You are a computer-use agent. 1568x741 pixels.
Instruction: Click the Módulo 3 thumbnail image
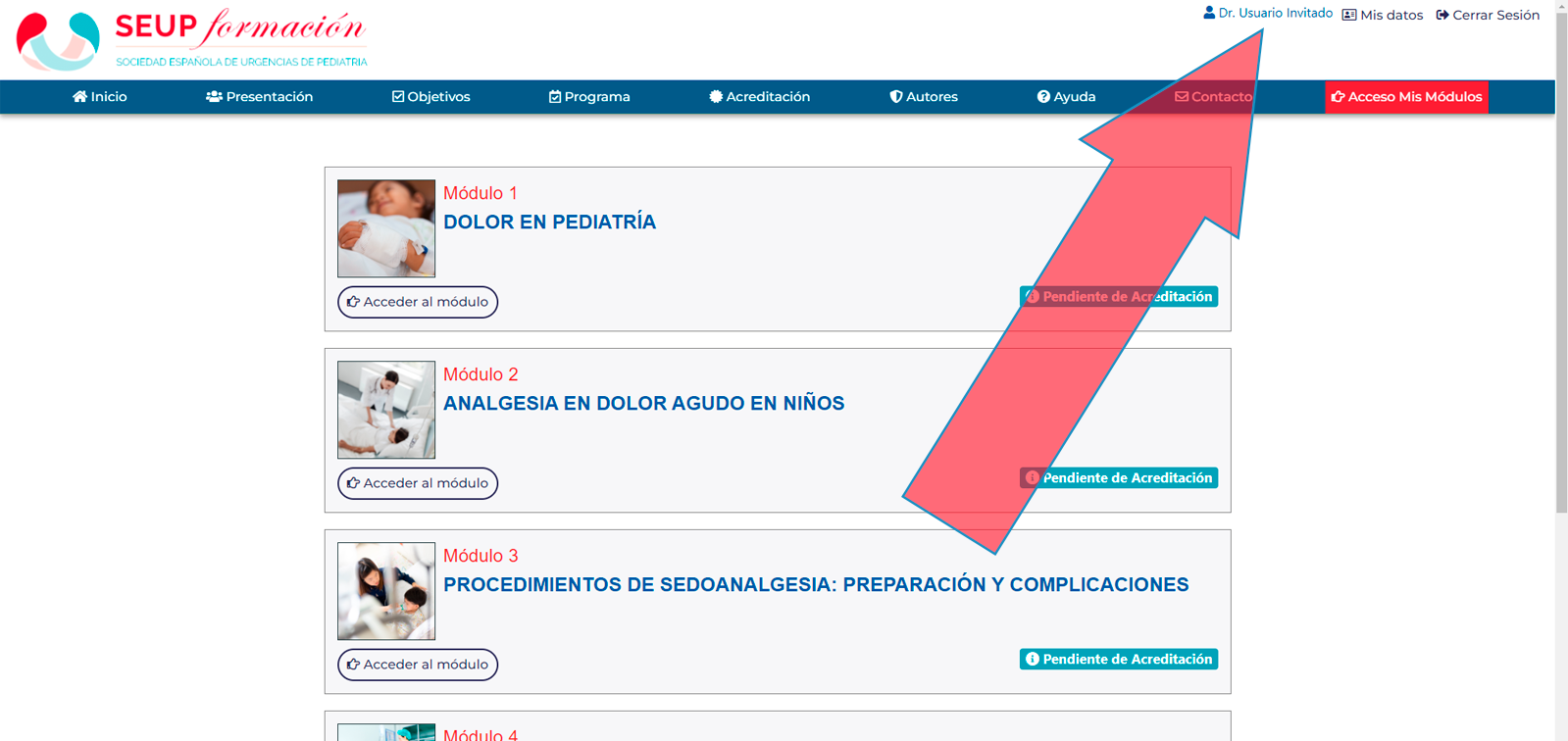click(386, 591)
